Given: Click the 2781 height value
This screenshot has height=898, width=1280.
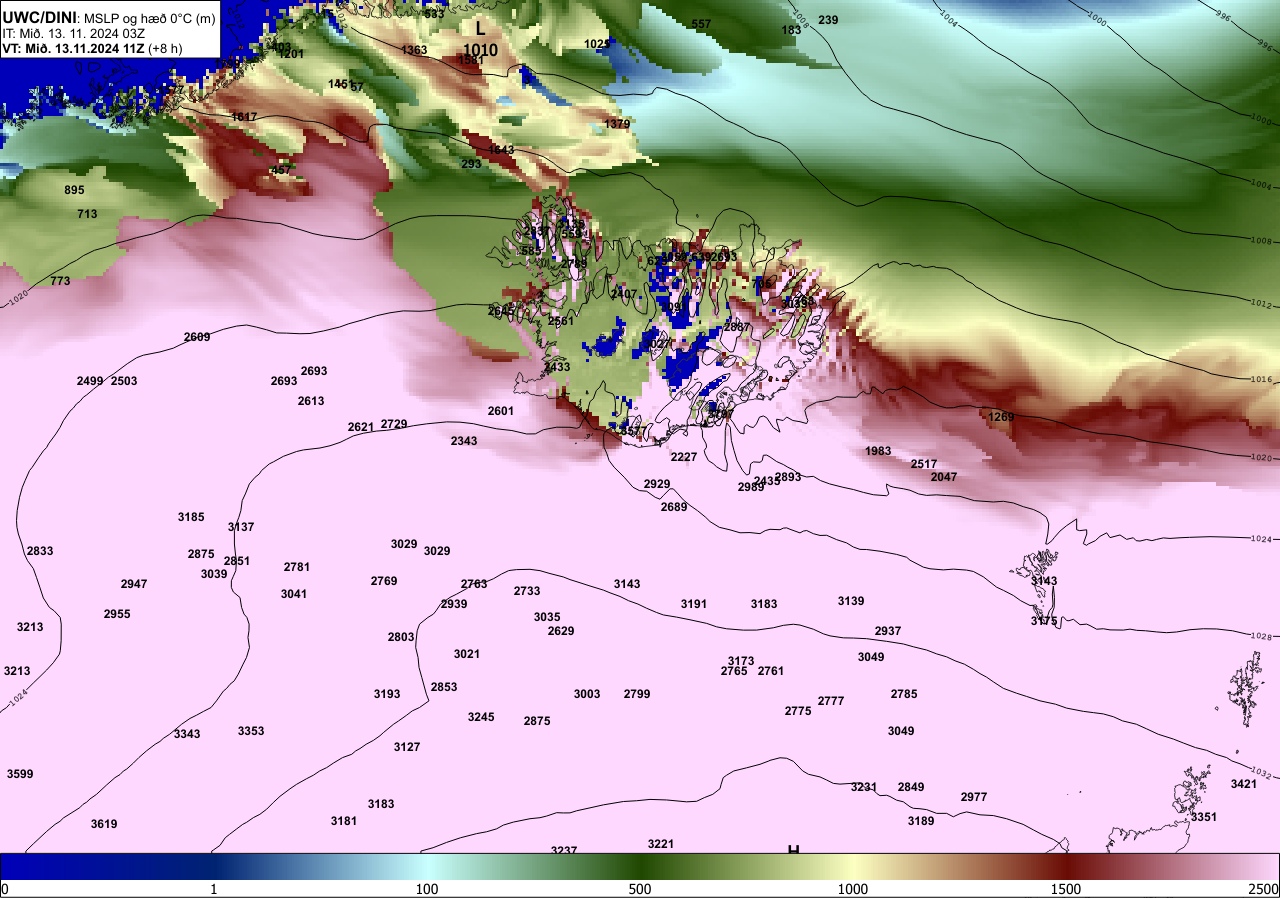Looking at the screenshot, I should click(x=297, y=567).
